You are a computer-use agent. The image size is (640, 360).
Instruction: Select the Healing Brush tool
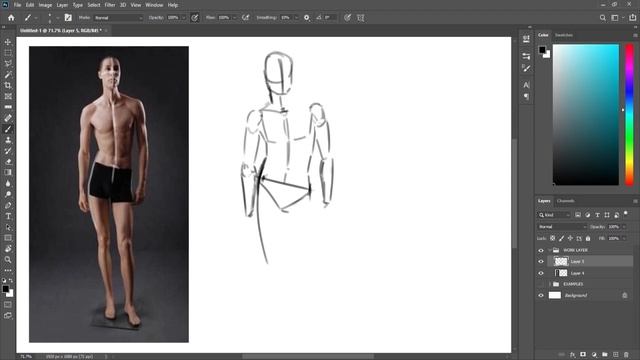tap(8, 118)
